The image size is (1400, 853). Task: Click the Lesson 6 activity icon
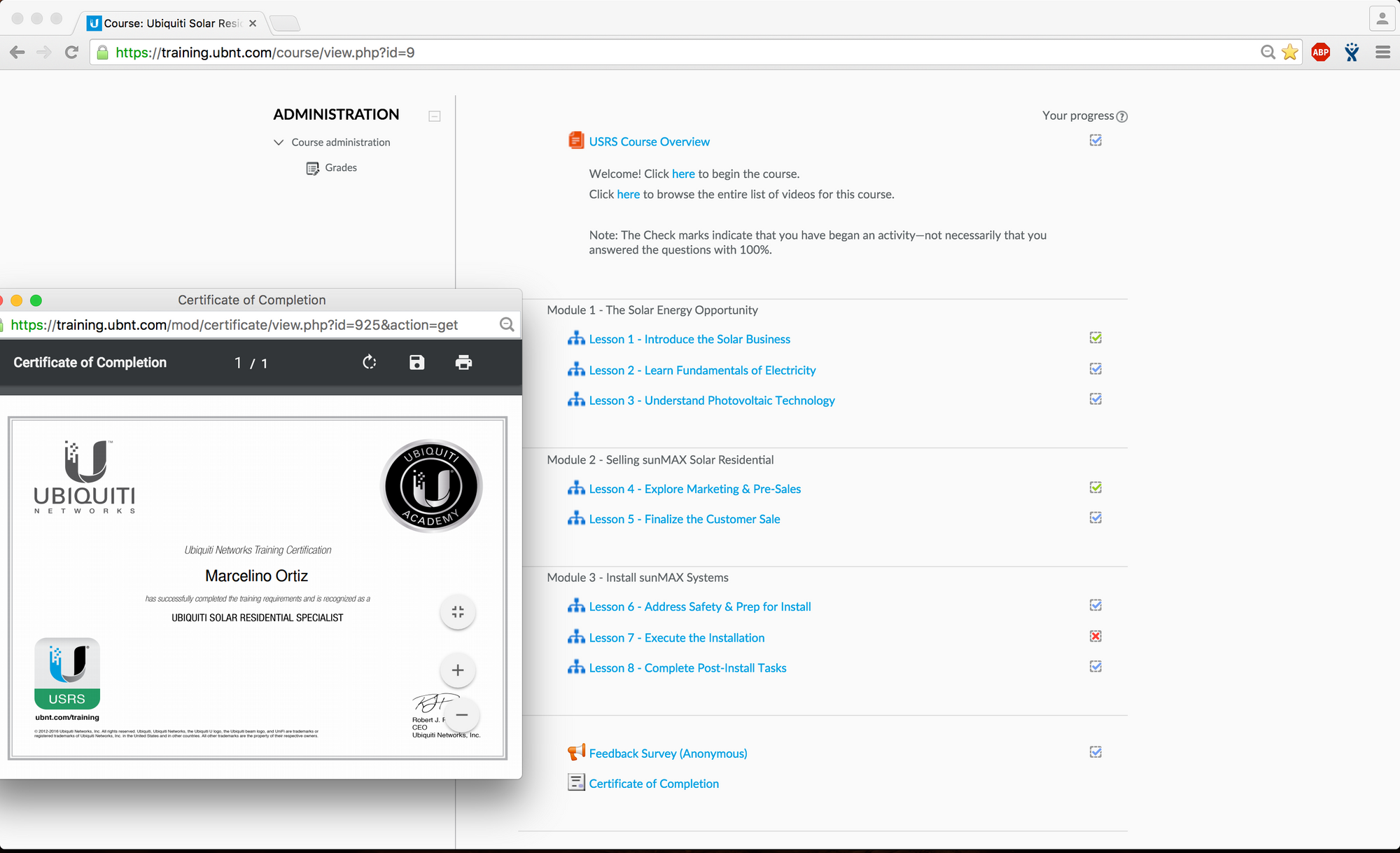pos(576,605)
